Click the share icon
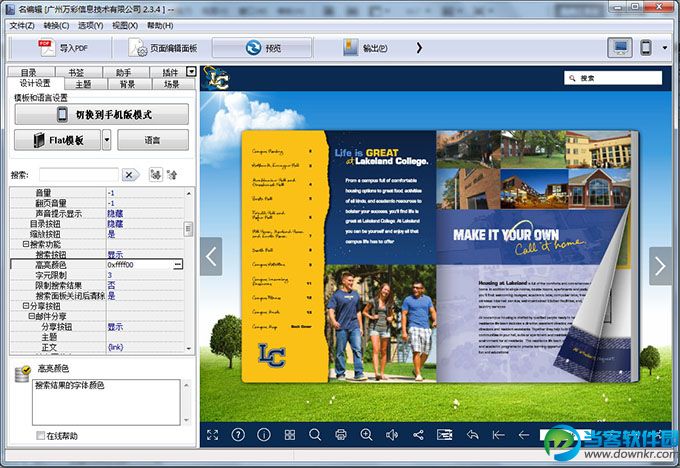The width and height of the screenshot is (680, 468). (418, 435)
